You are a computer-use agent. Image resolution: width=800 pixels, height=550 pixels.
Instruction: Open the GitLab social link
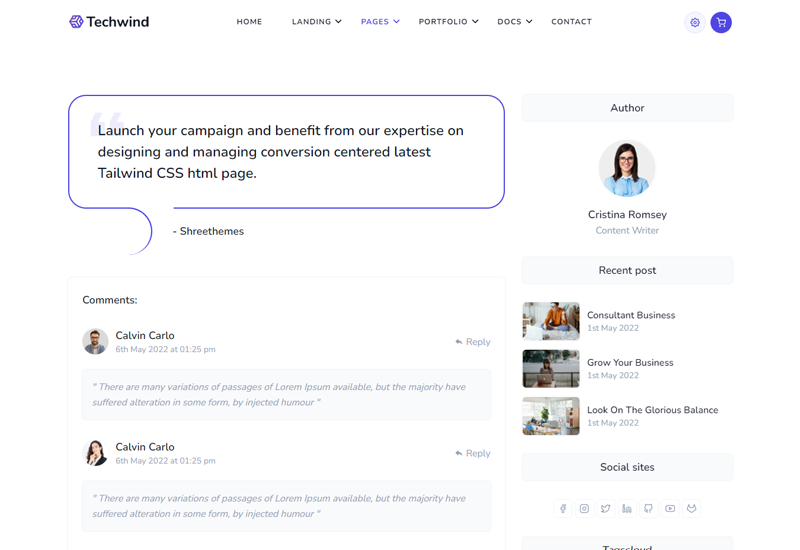[691, 508]
